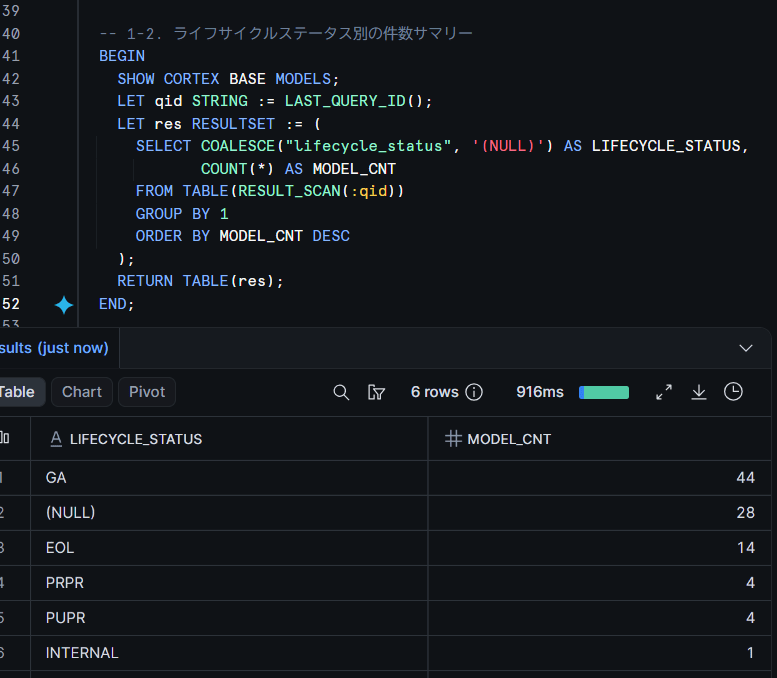The image size is (777, 678).
Task: Click the RESULTSET keyword on line 44
Action: click(233, 124)
